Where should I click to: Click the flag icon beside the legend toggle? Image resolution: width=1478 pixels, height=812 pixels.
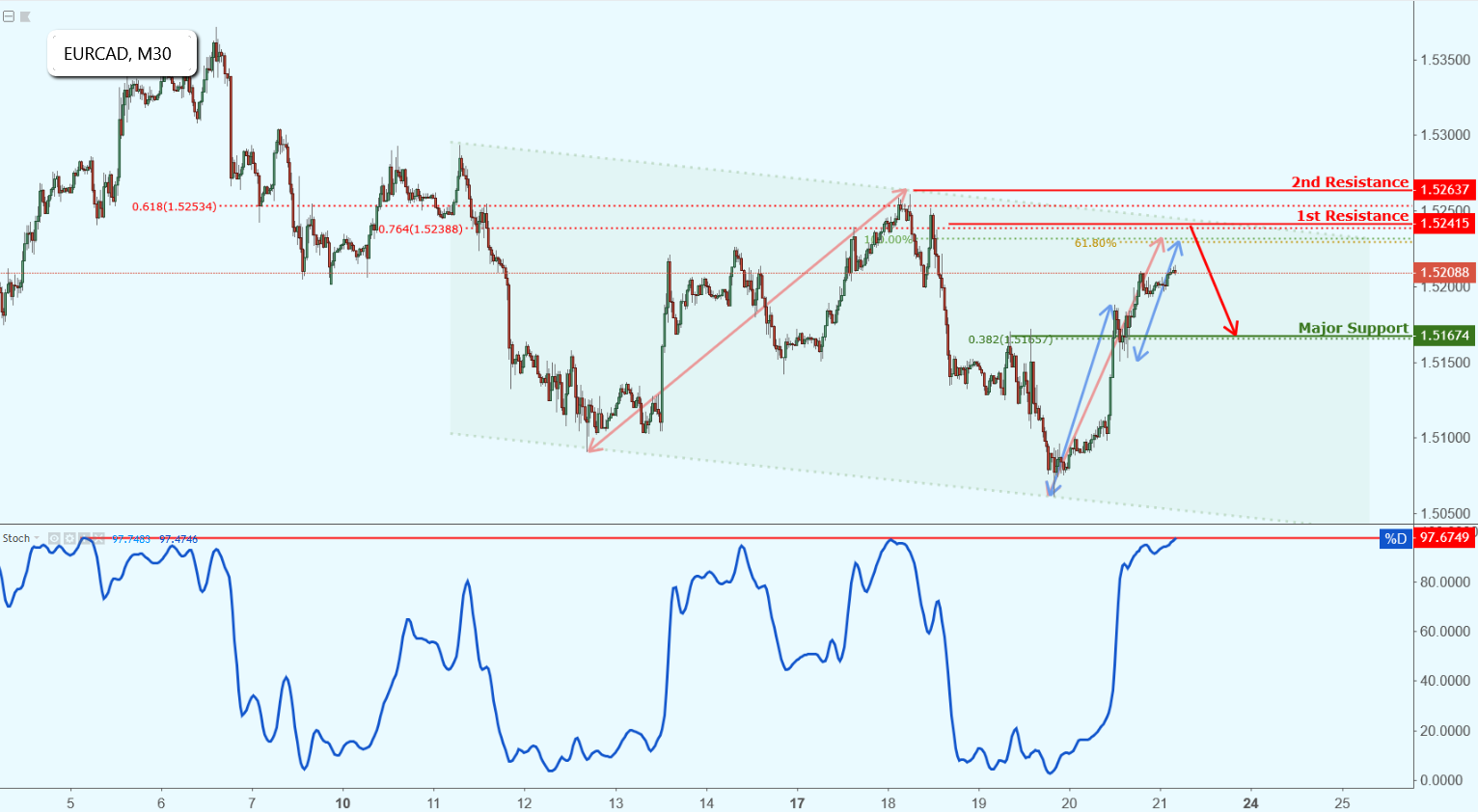[24, 16]
